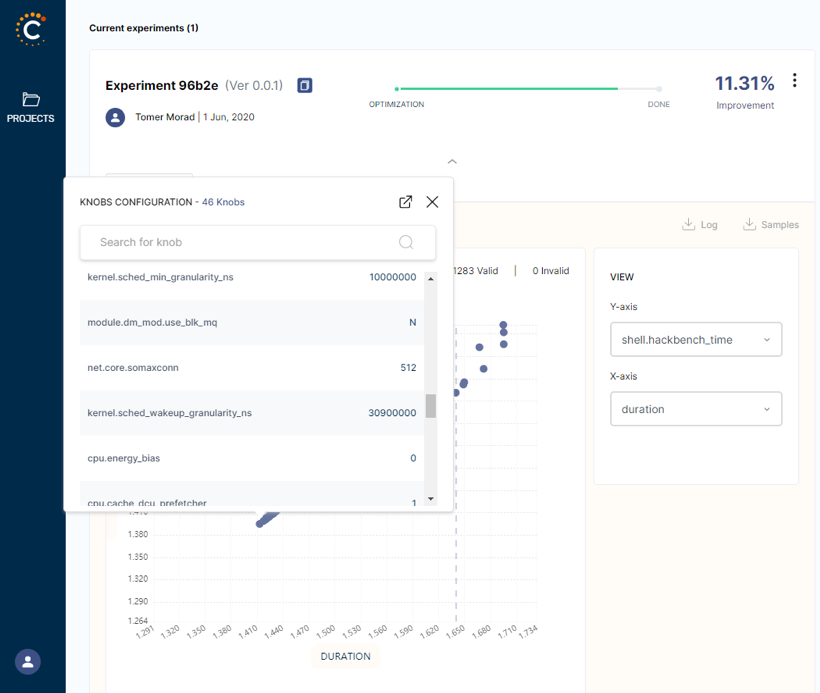The image size is (820, 693).
Task: Toggle the 0 Invalid samples filter
Action: click(551, 270)
